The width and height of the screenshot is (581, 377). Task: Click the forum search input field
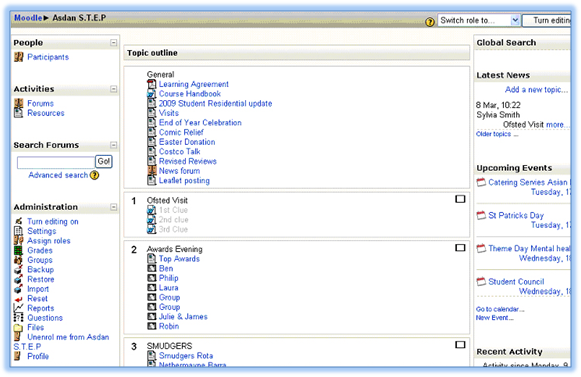[x=56, y=162]
